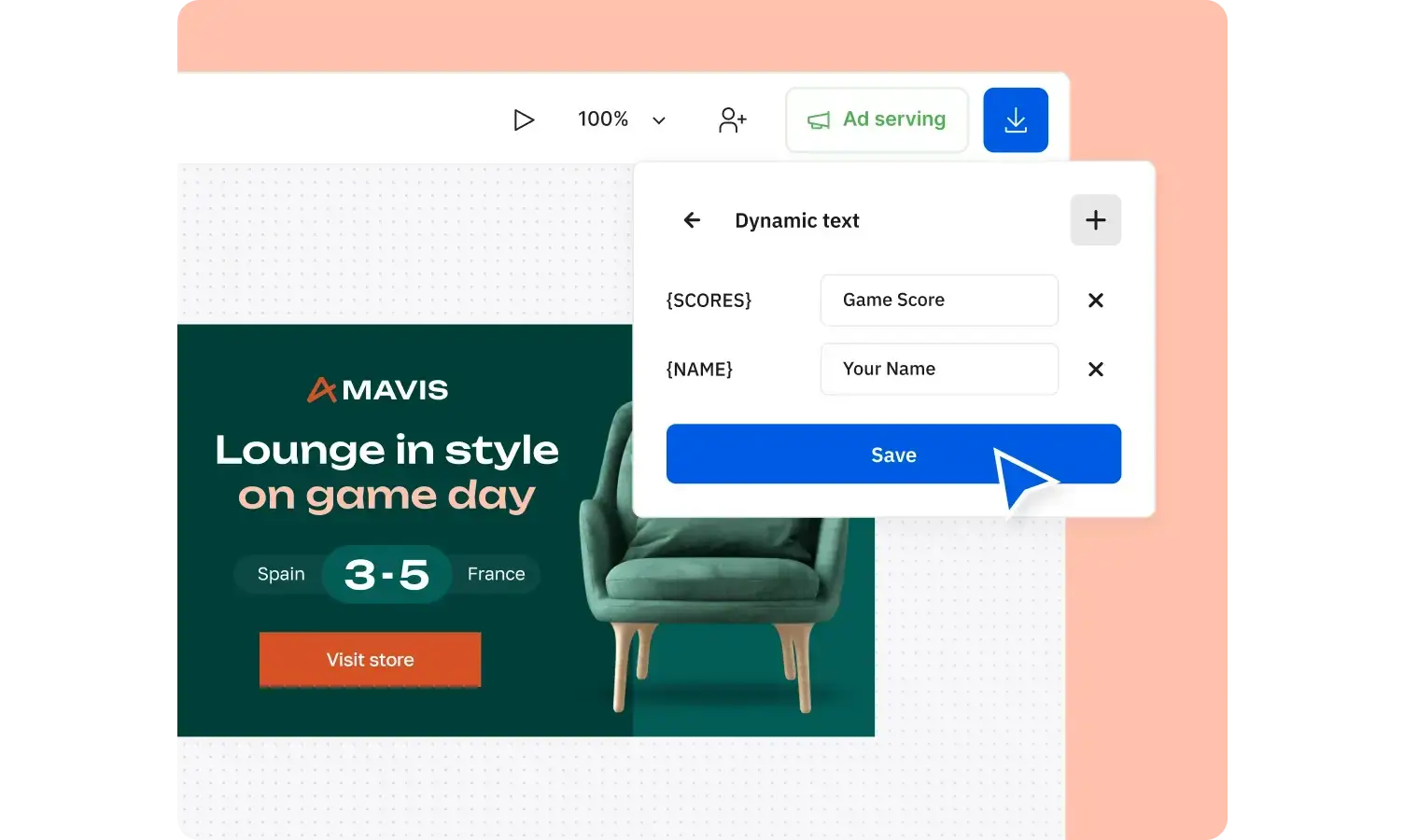
Task: Click the megaphone icon inside Ad serving
Action: [818, 119]
